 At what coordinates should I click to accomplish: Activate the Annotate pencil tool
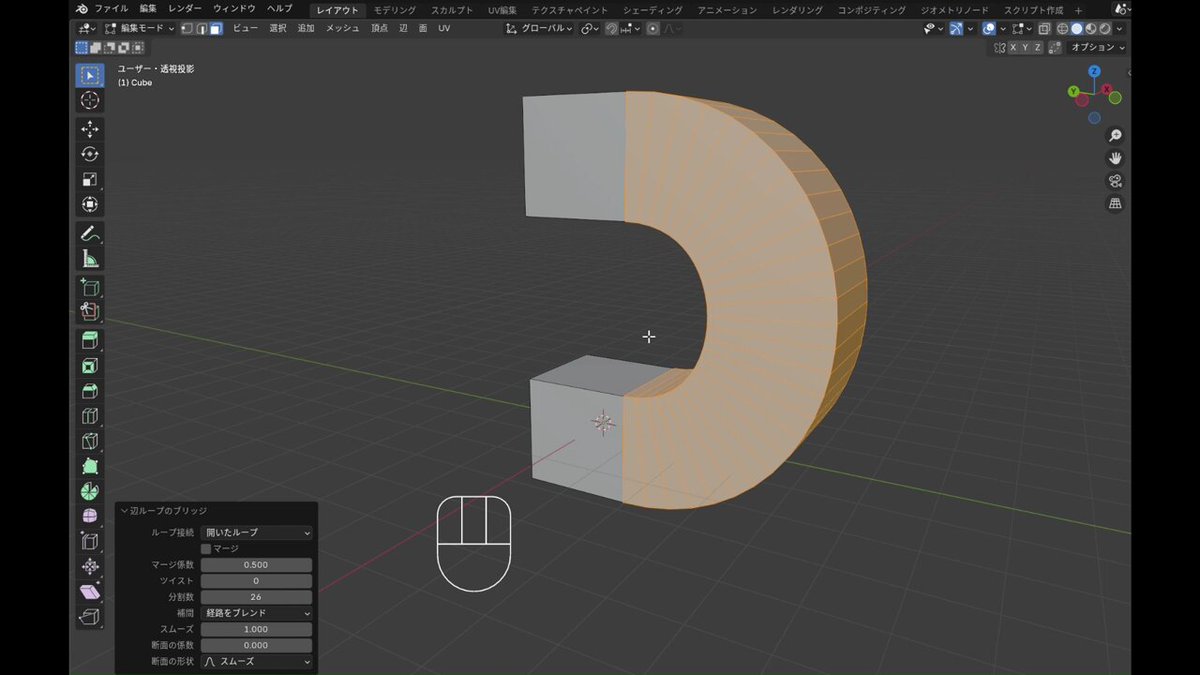[x=90, y=234]
